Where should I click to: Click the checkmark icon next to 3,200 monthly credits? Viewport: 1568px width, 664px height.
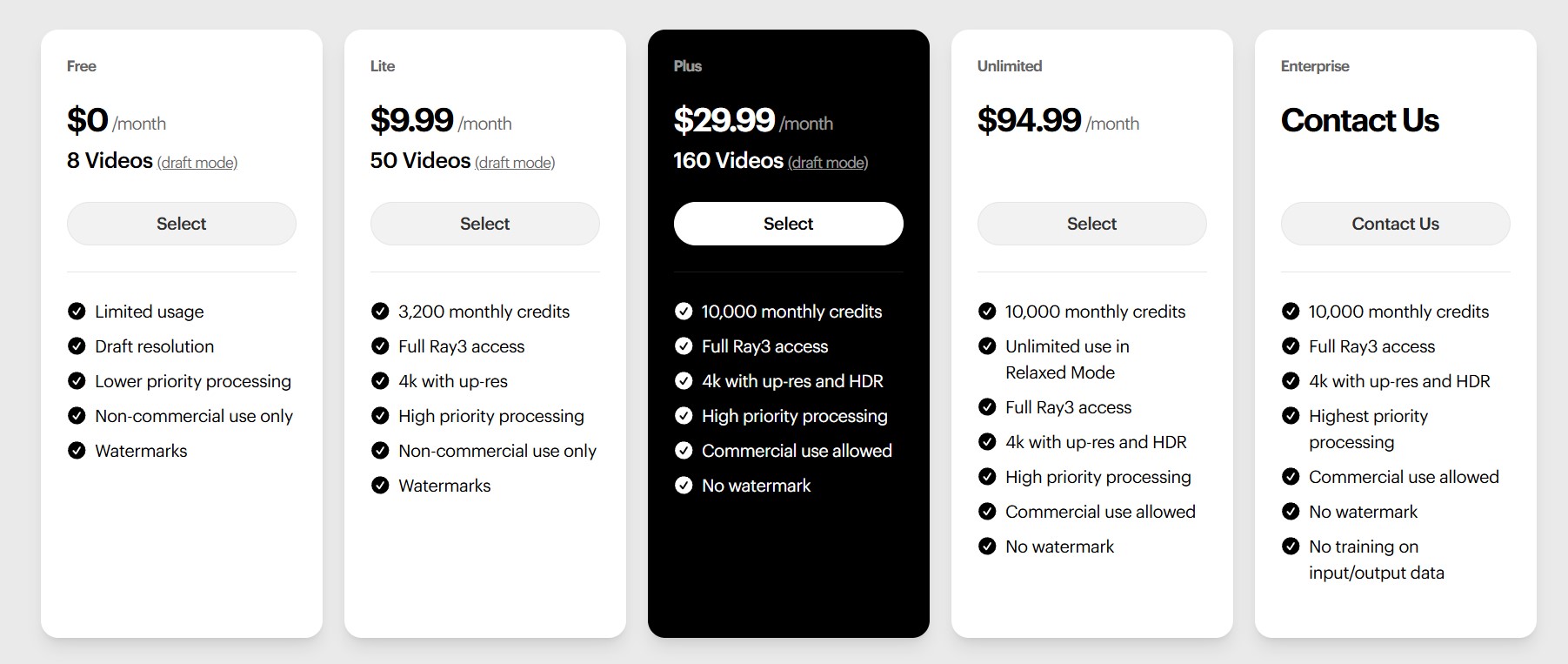point(380,312)
